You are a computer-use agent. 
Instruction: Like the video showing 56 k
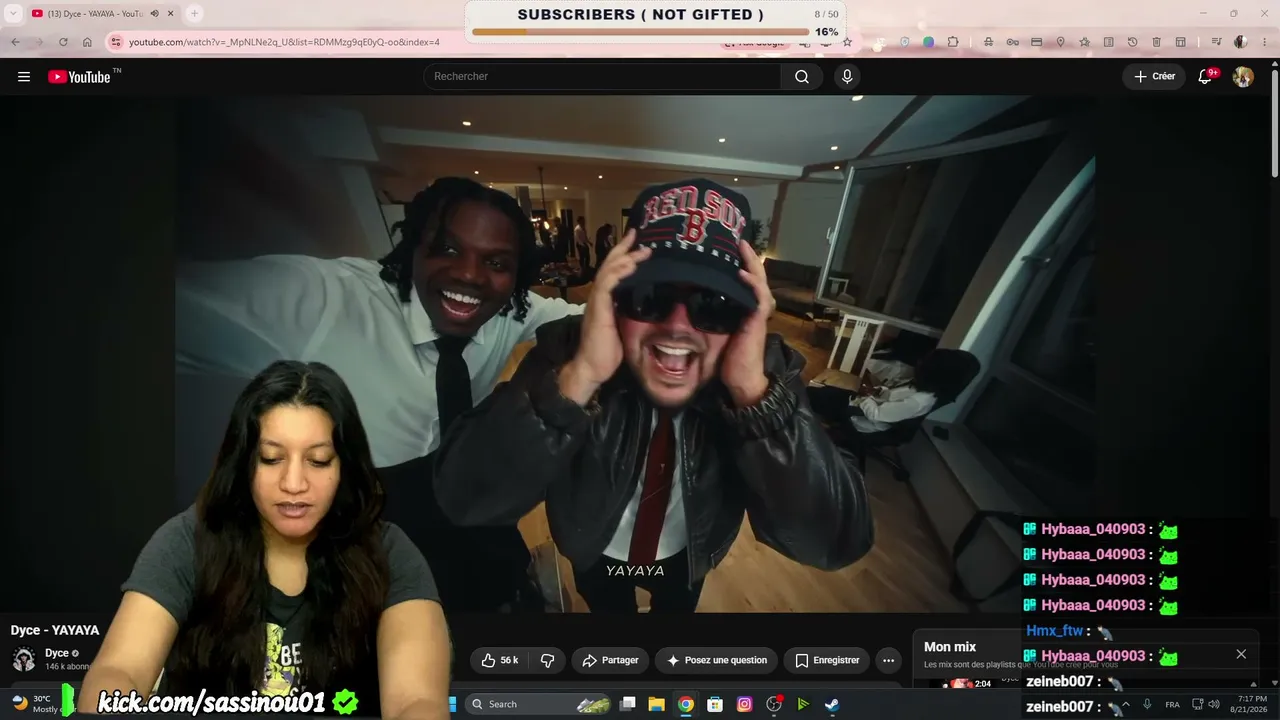tap(499, 660)
